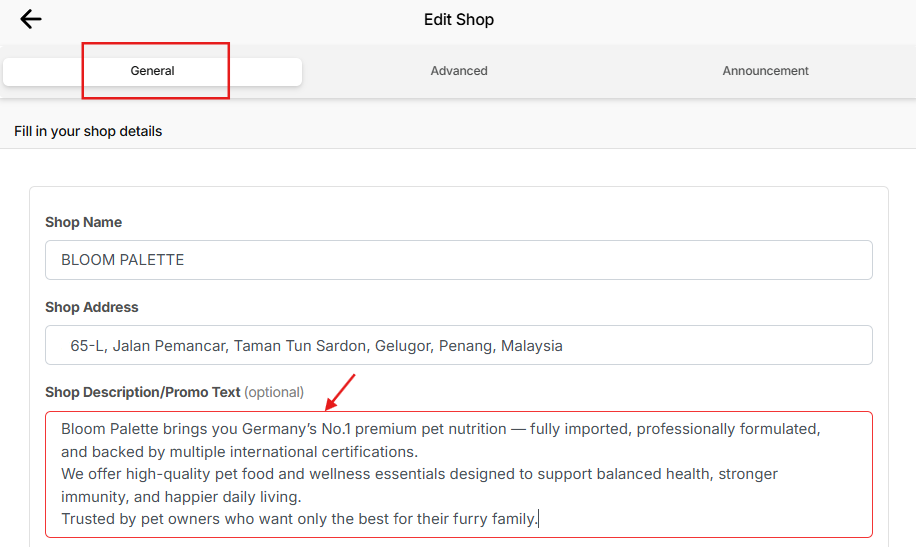Click the 'Fill in your shop details' heading
Image resolution: width=916 pixels, height=547 pixels.
click(88, 131)
